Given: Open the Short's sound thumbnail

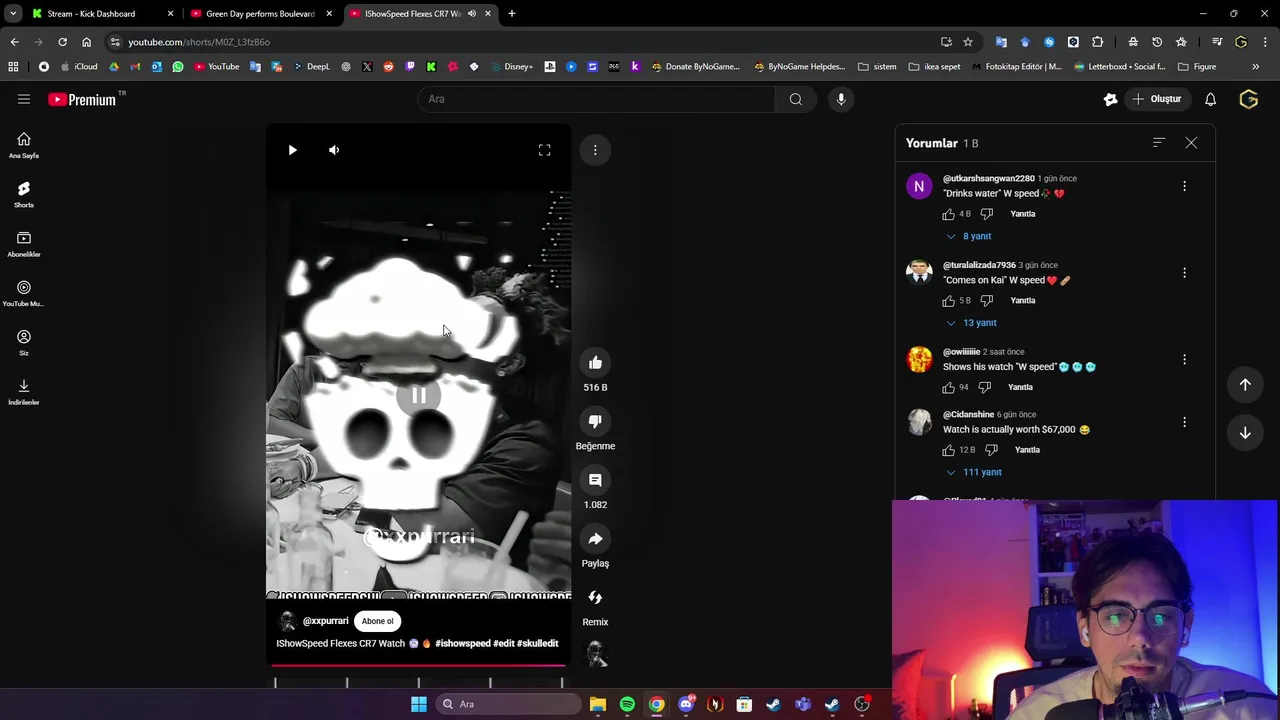Looking at the screenshot, I should click(x=597, y=654).
